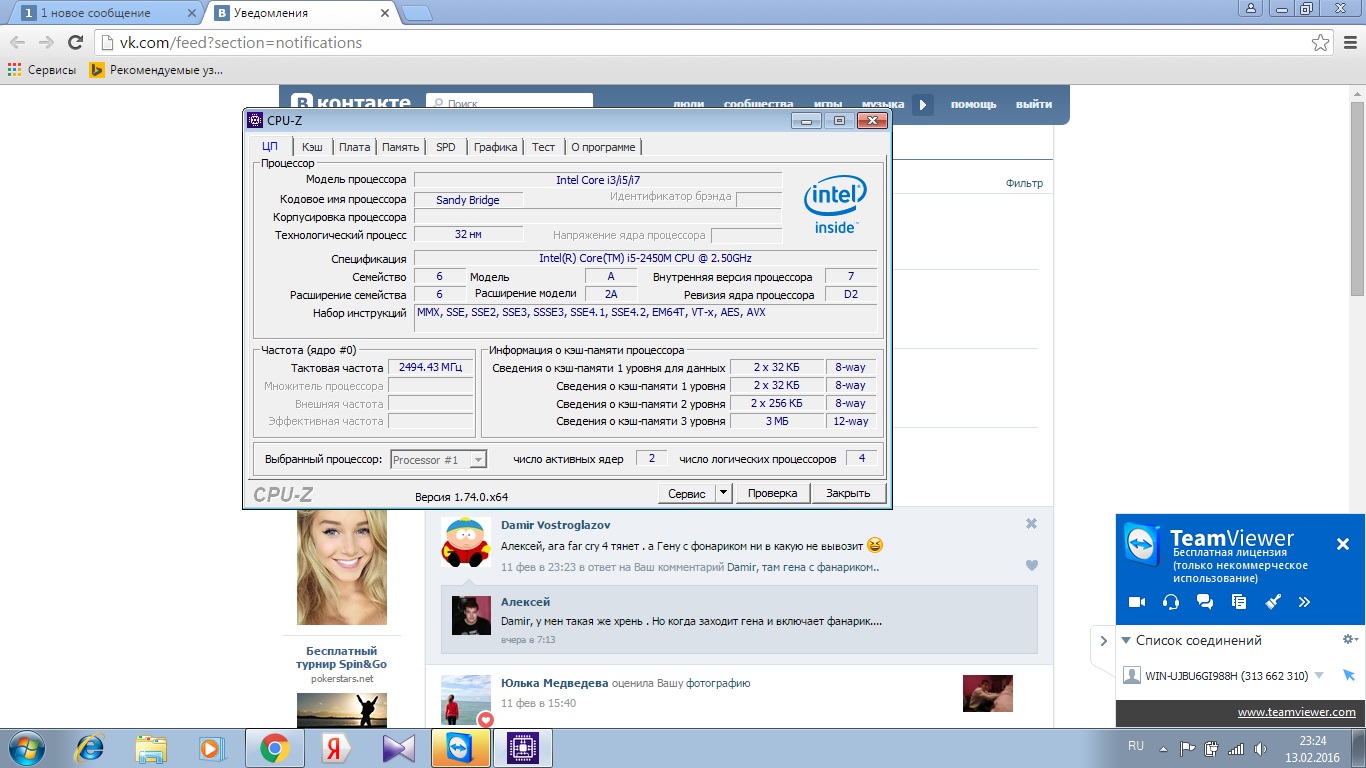The height and width of the screenshot is (768, 1366).
Task: Click the CPU-Z title bar app icon
Action: point(255,121)
